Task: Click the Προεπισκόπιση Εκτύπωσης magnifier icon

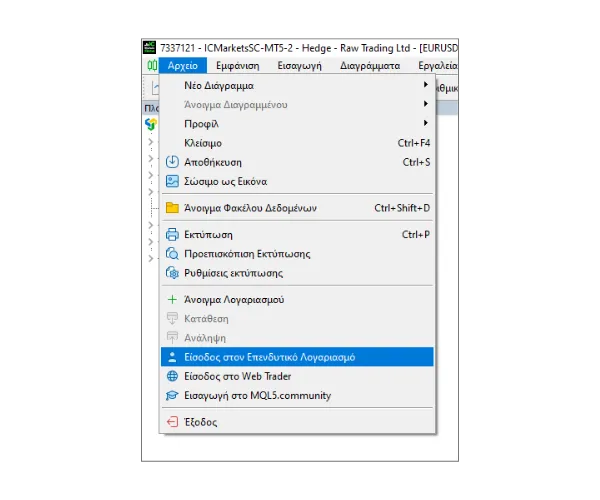Action: point(172,253)
